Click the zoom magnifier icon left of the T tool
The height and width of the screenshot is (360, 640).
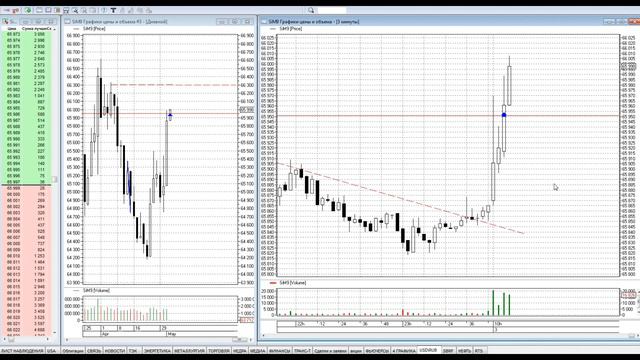tap(75, 10)
